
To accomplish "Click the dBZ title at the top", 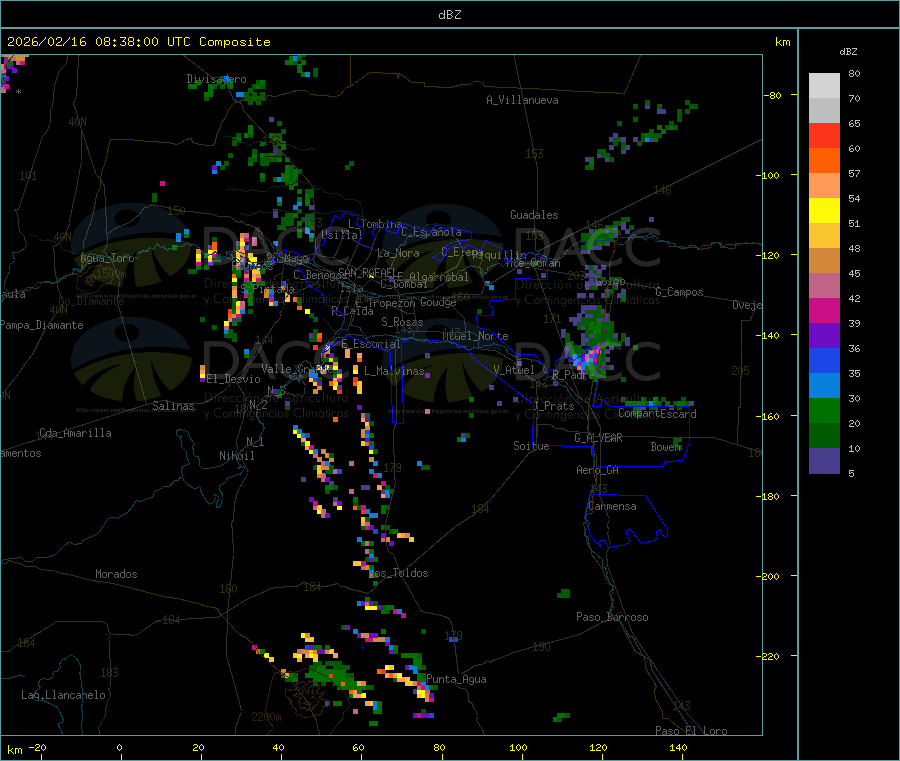I will [x=449, y=15].
